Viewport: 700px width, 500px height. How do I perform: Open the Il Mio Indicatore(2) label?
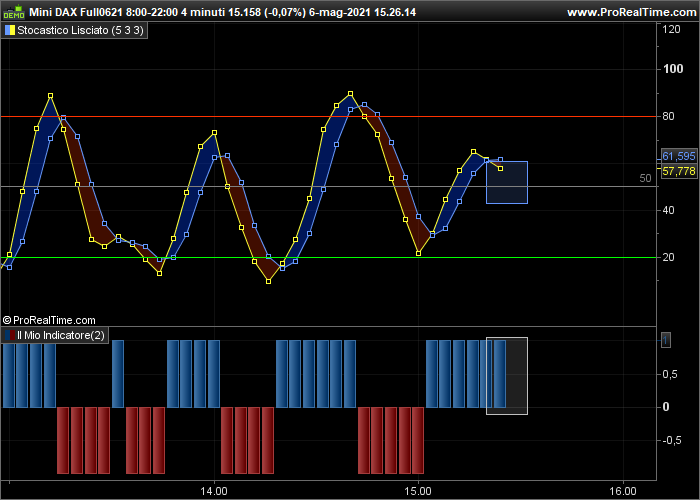(x=61, y=335)
